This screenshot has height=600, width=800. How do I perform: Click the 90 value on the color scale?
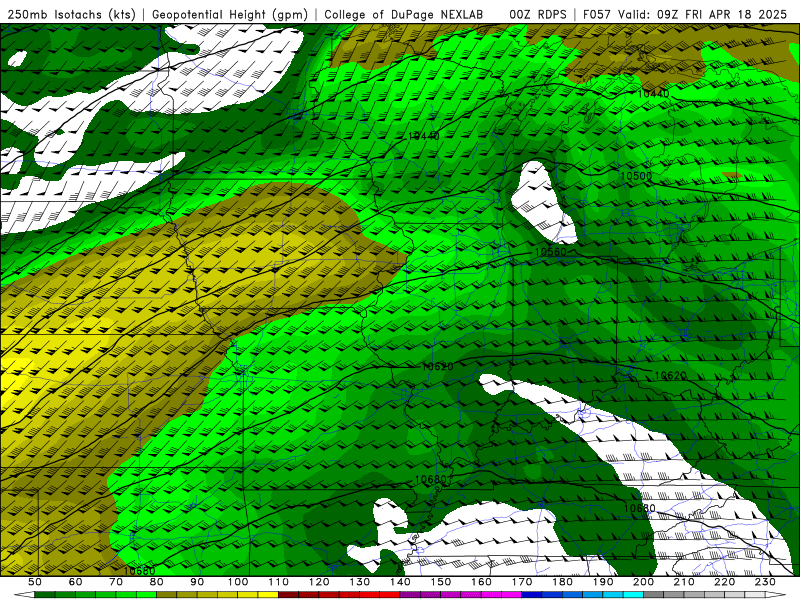197,582
